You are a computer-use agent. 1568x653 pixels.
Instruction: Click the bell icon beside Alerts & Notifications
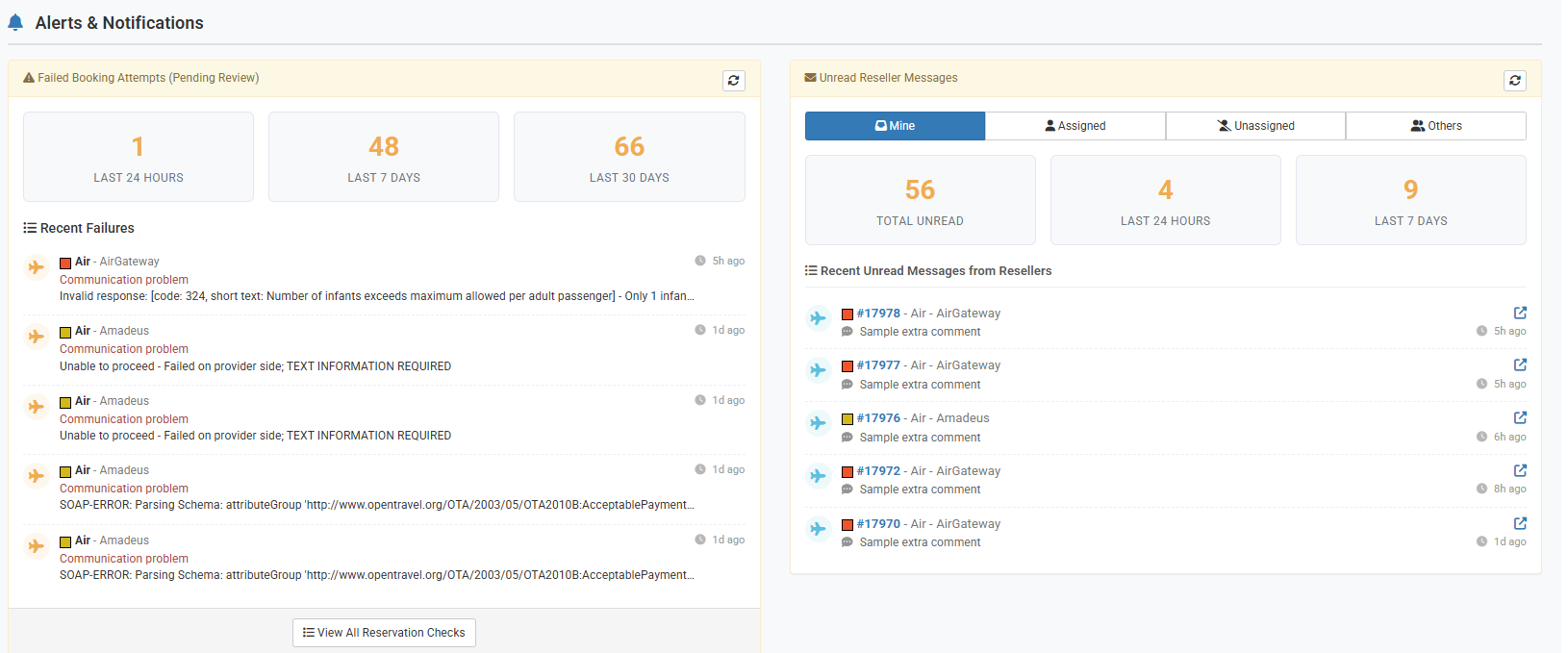pyautogui.click(x=15, y=23)
